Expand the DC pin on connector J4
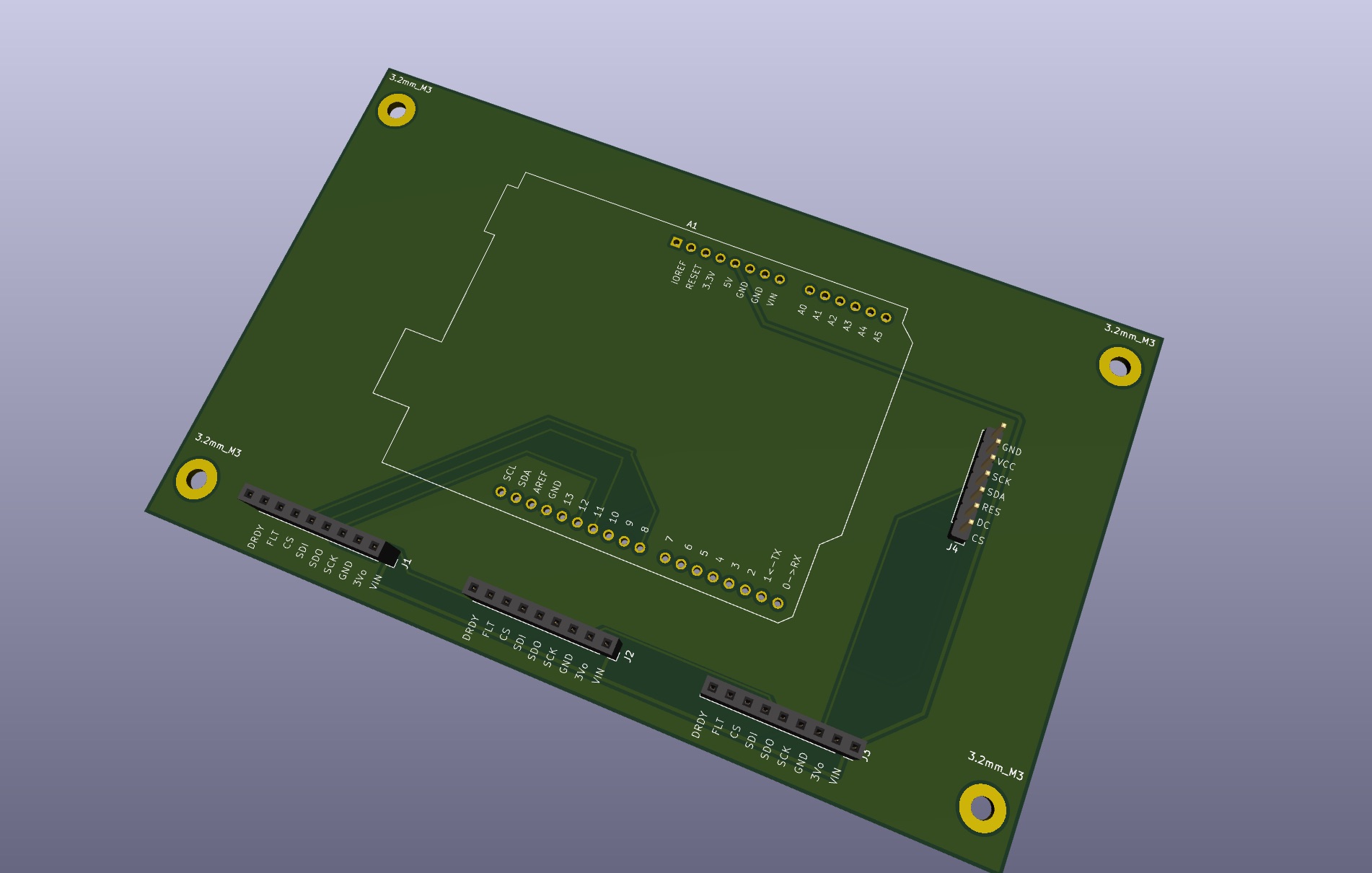This screenshot has height=873, width=1372. pos(971,522)
